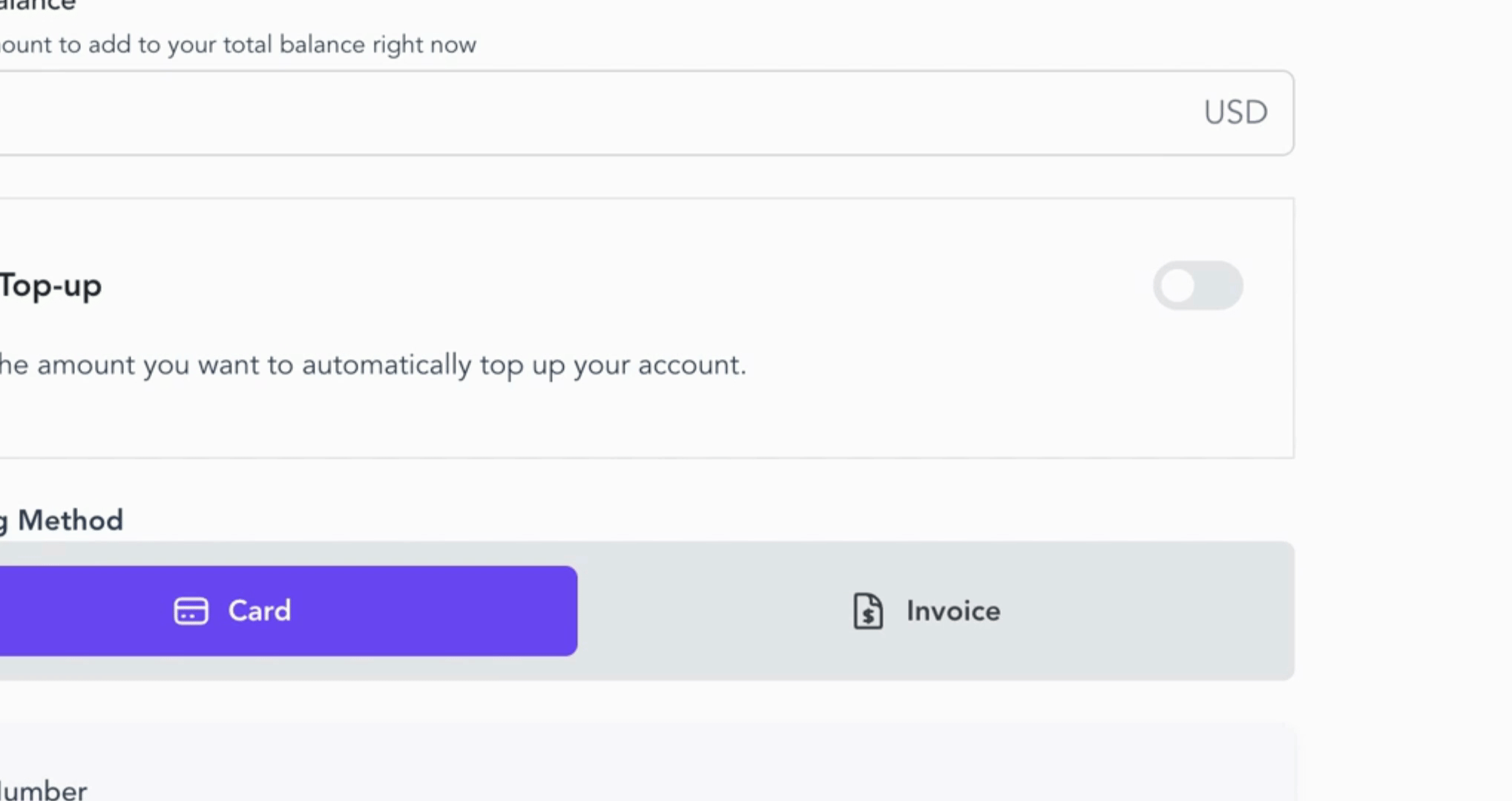This screenshot has width=1512, height=801.
Task: Click the Top-up section heading
Action: click(x=50, y=286)
